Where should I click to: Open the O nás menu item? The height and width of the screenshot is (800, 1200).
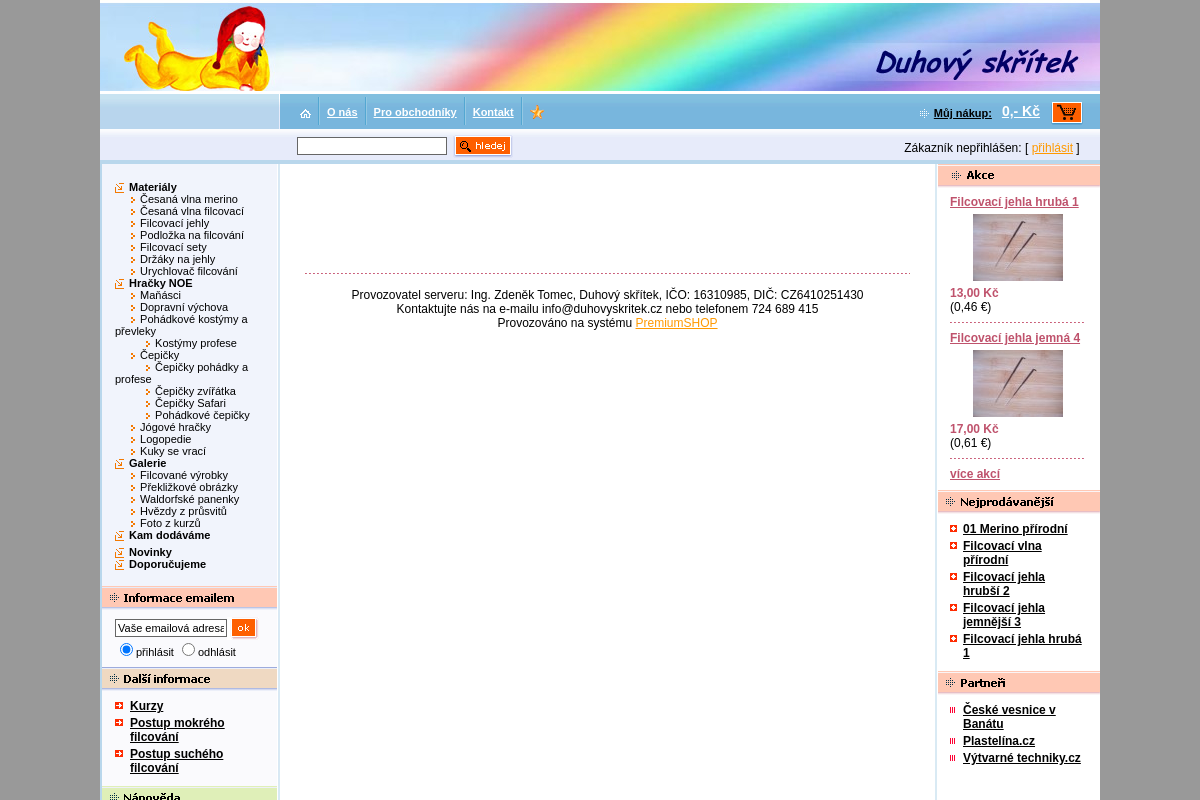point(342,112)
